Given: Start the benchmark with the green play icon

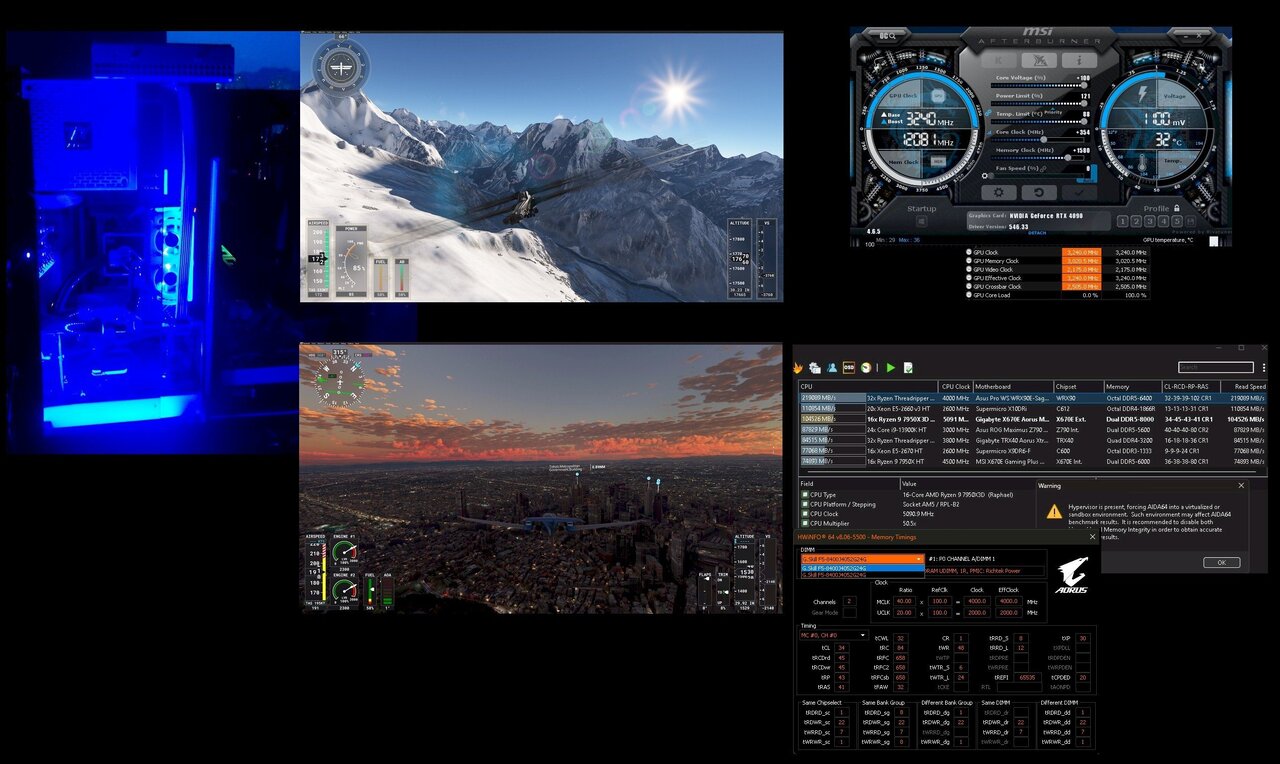Looking at the screenshot, I should coord(890,368).
